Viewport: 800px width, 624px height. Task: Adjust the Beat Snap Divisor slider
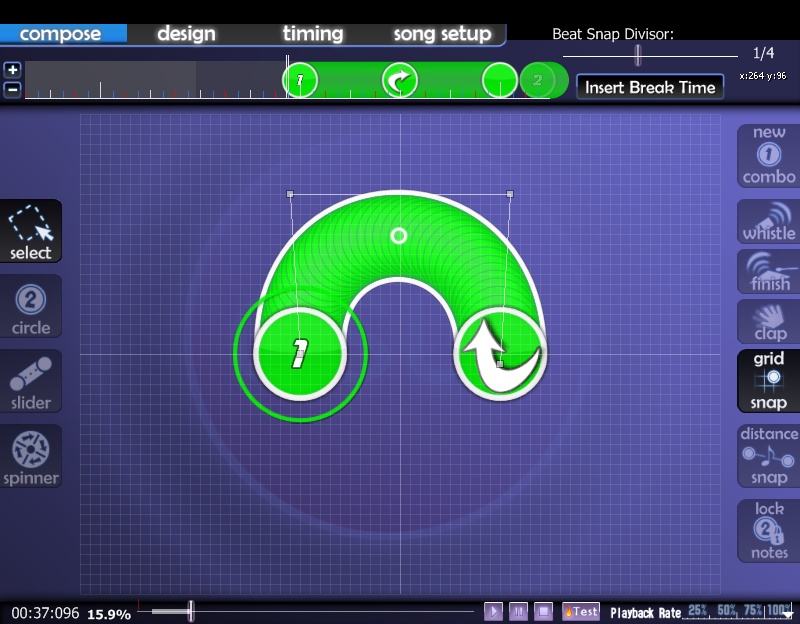pos(638,55)
